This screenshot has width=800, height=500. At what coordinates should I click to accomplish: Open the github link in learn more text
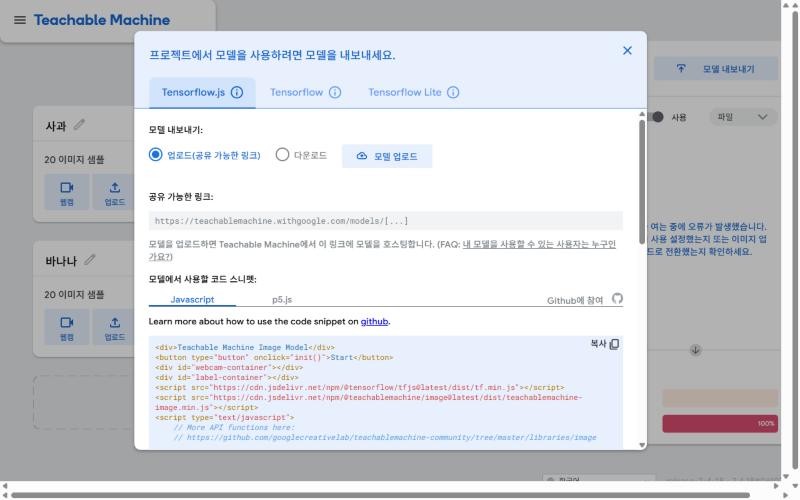[x=374, y=321]
